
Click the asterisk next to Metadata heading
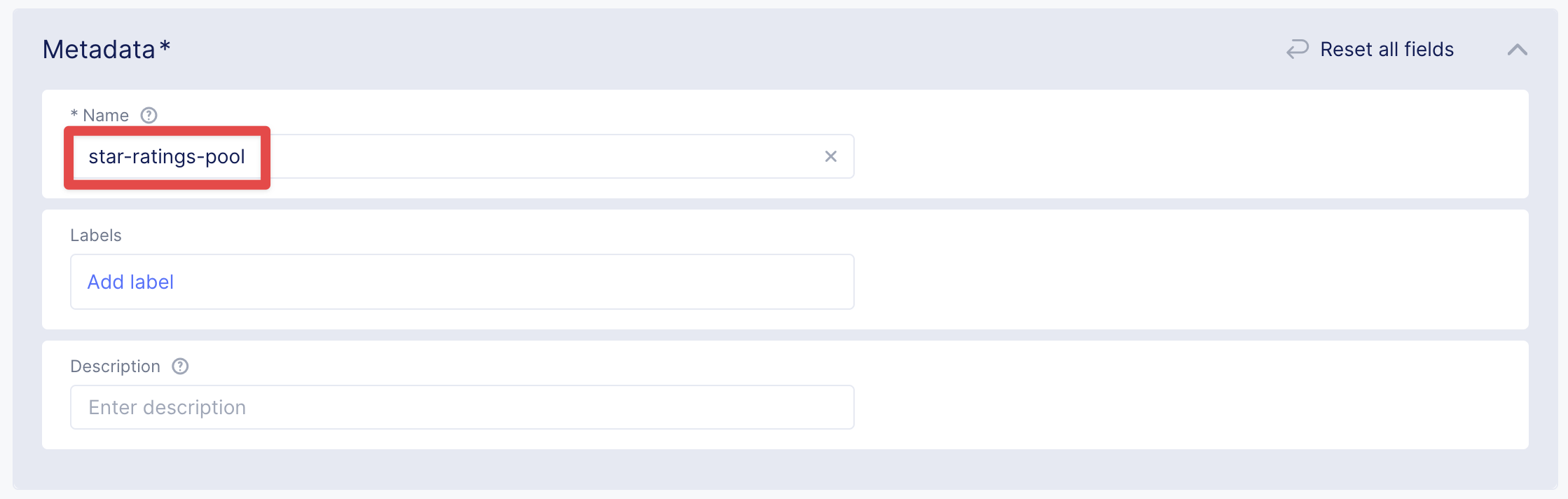pyautogui.click(x=165, y=46)
